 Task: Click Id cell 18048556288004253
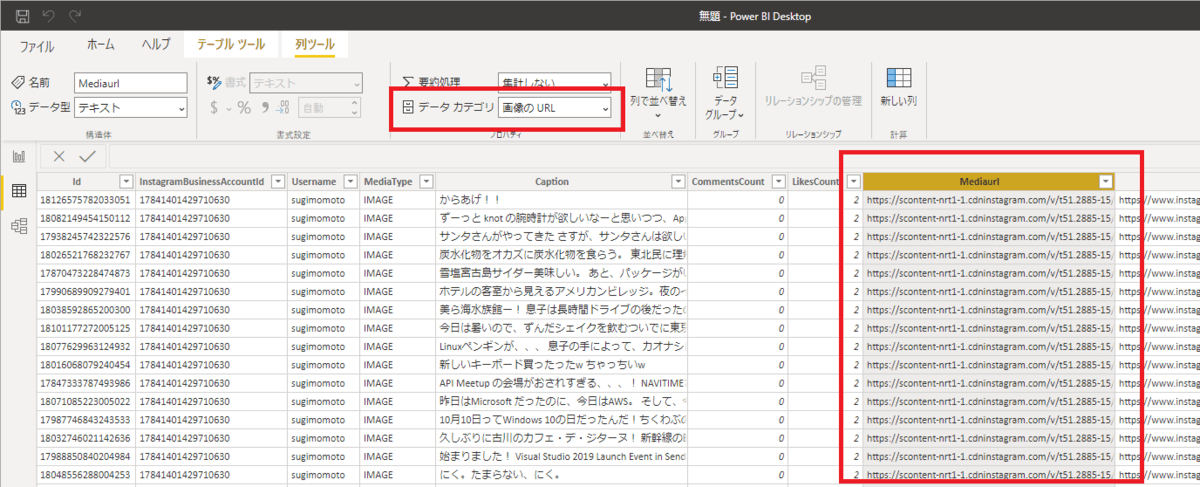point(87,474)
